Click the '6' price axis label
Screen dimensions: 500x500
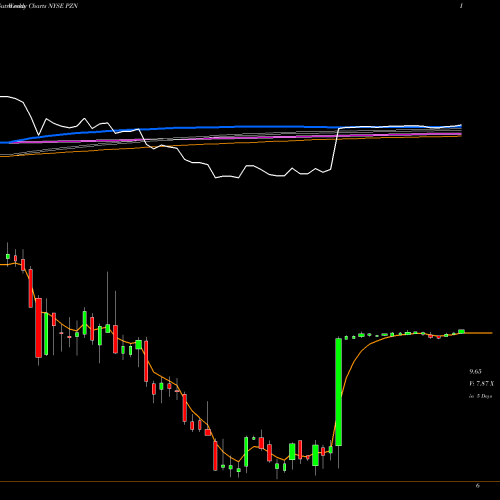[x=478, y=486]
